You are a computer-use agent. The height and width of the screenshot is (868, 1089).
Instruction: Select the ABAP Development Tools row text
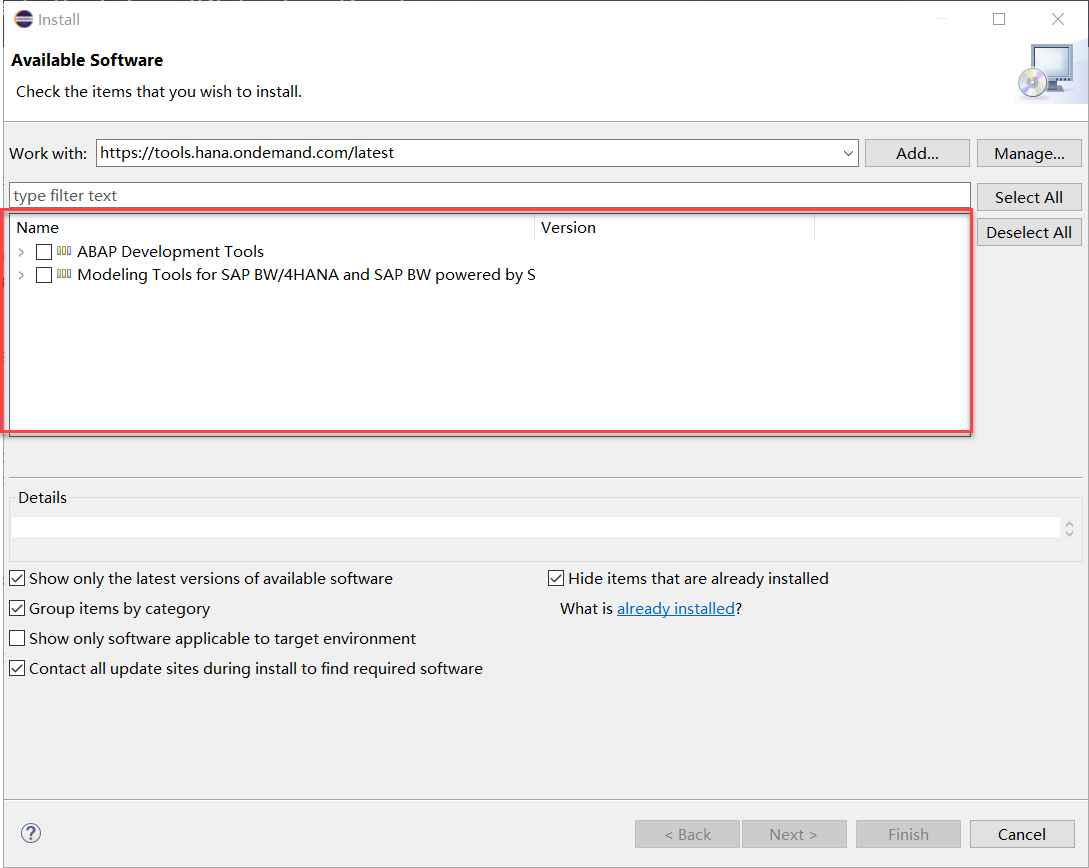170,251
